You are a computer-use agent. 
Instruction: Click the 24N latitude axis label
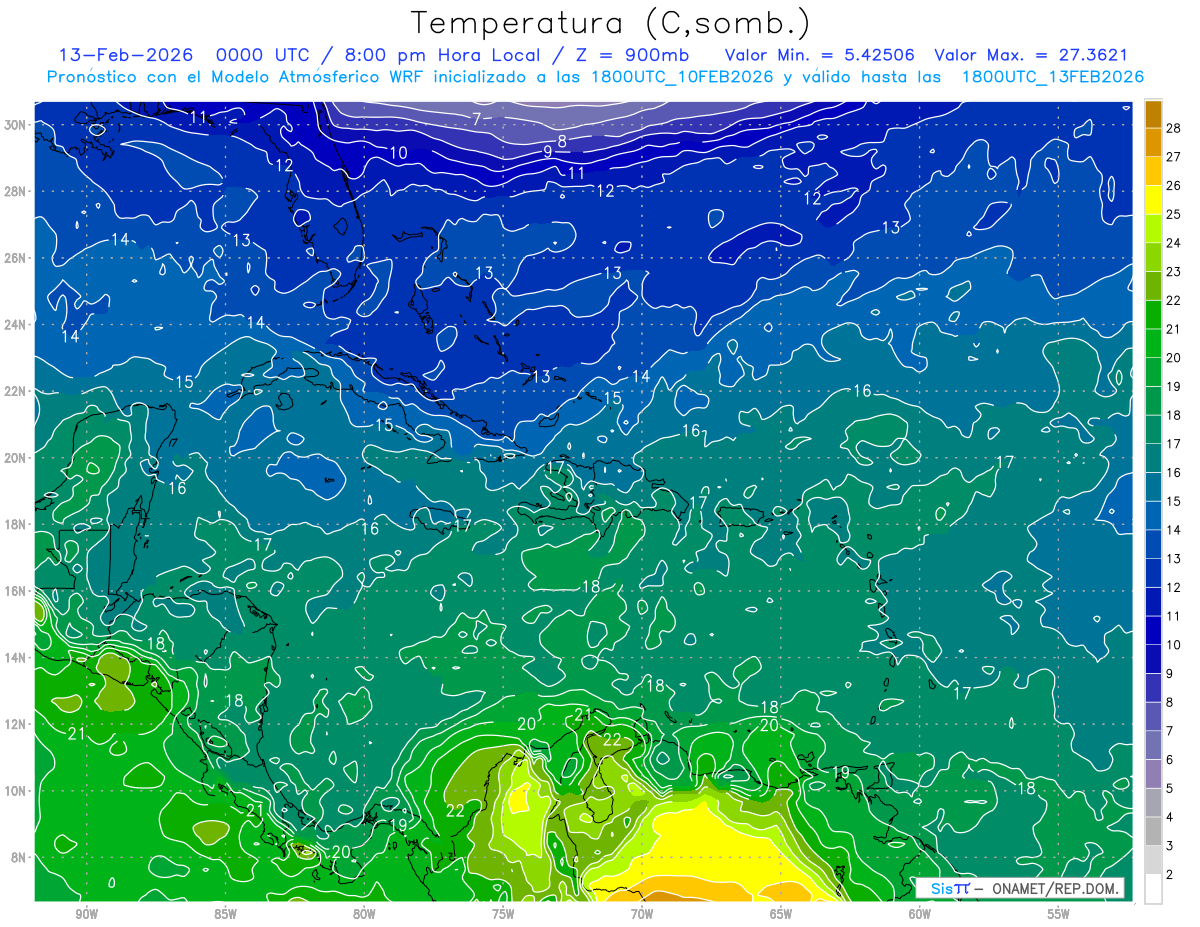tap(17, 324)
